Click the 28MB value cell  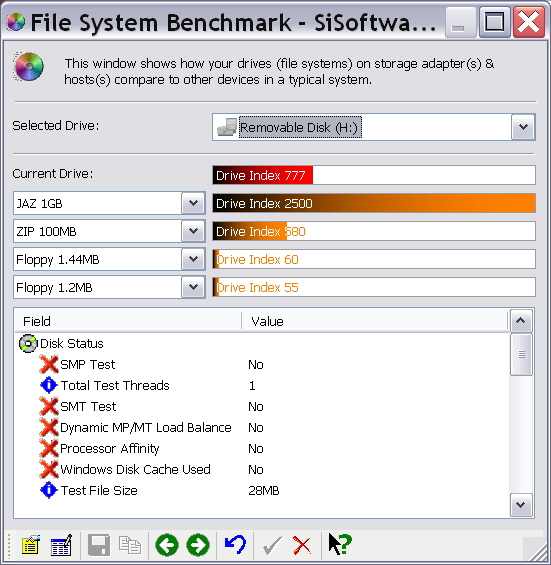point(264,491)
